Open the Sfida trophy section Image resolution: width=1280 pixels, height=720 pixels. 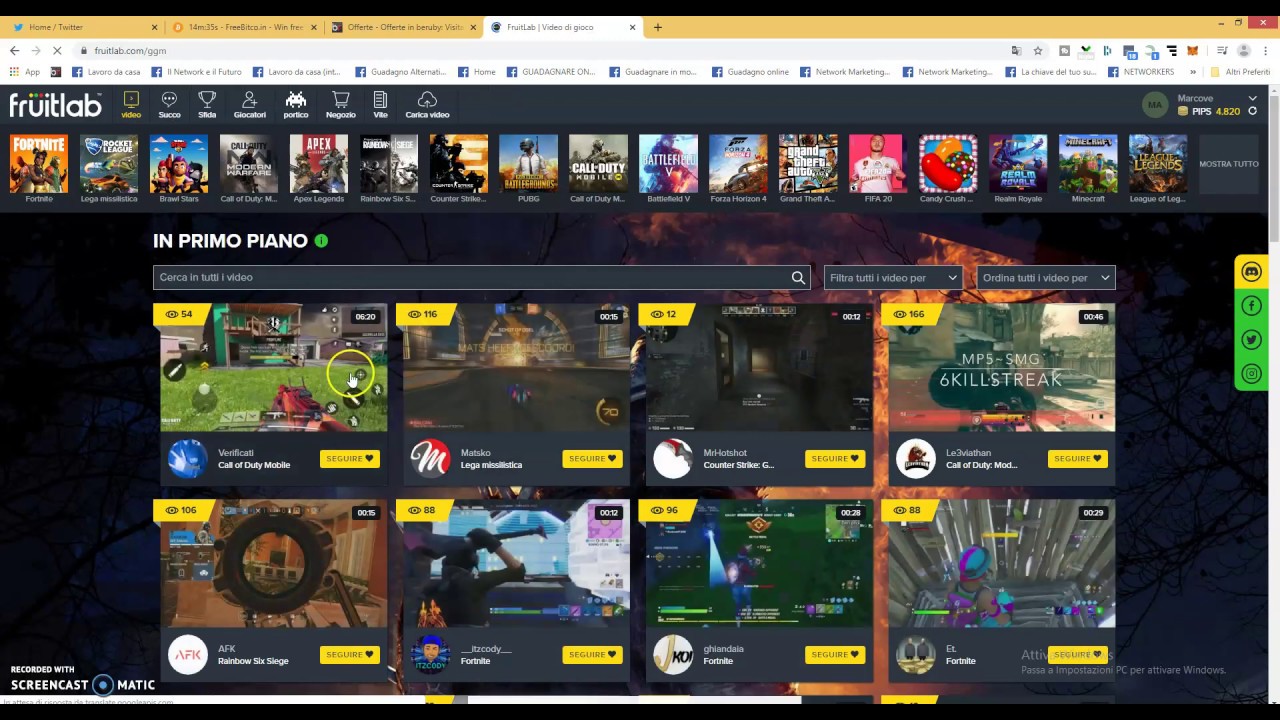(207, 104)
